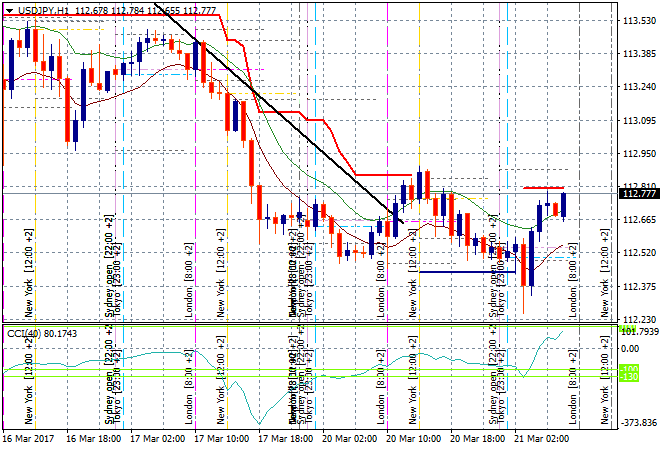Select the short red horizontal line above last candle
660x450 pixels.
point(542,188)
